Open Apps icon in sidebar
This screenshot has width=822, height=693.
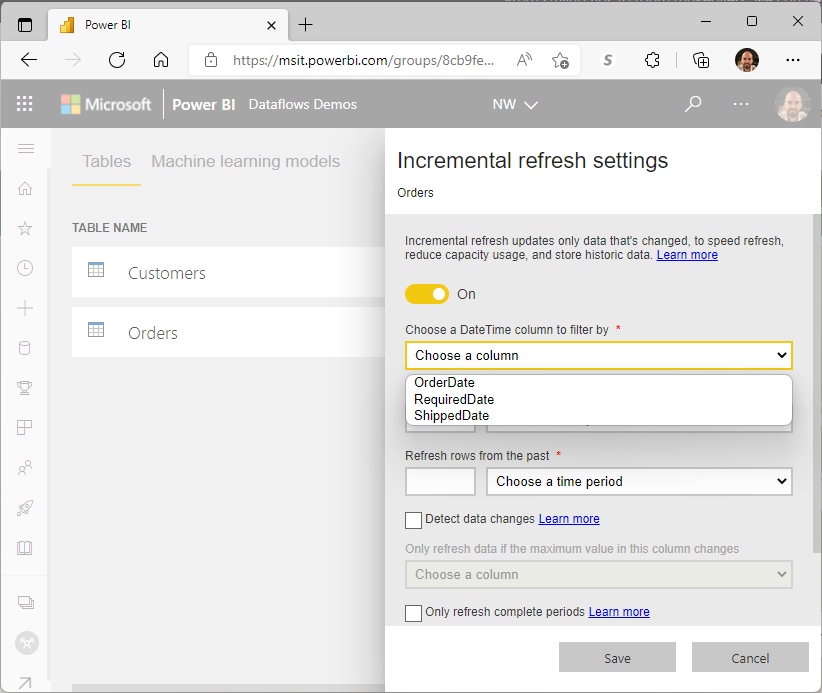pos(25,428)
